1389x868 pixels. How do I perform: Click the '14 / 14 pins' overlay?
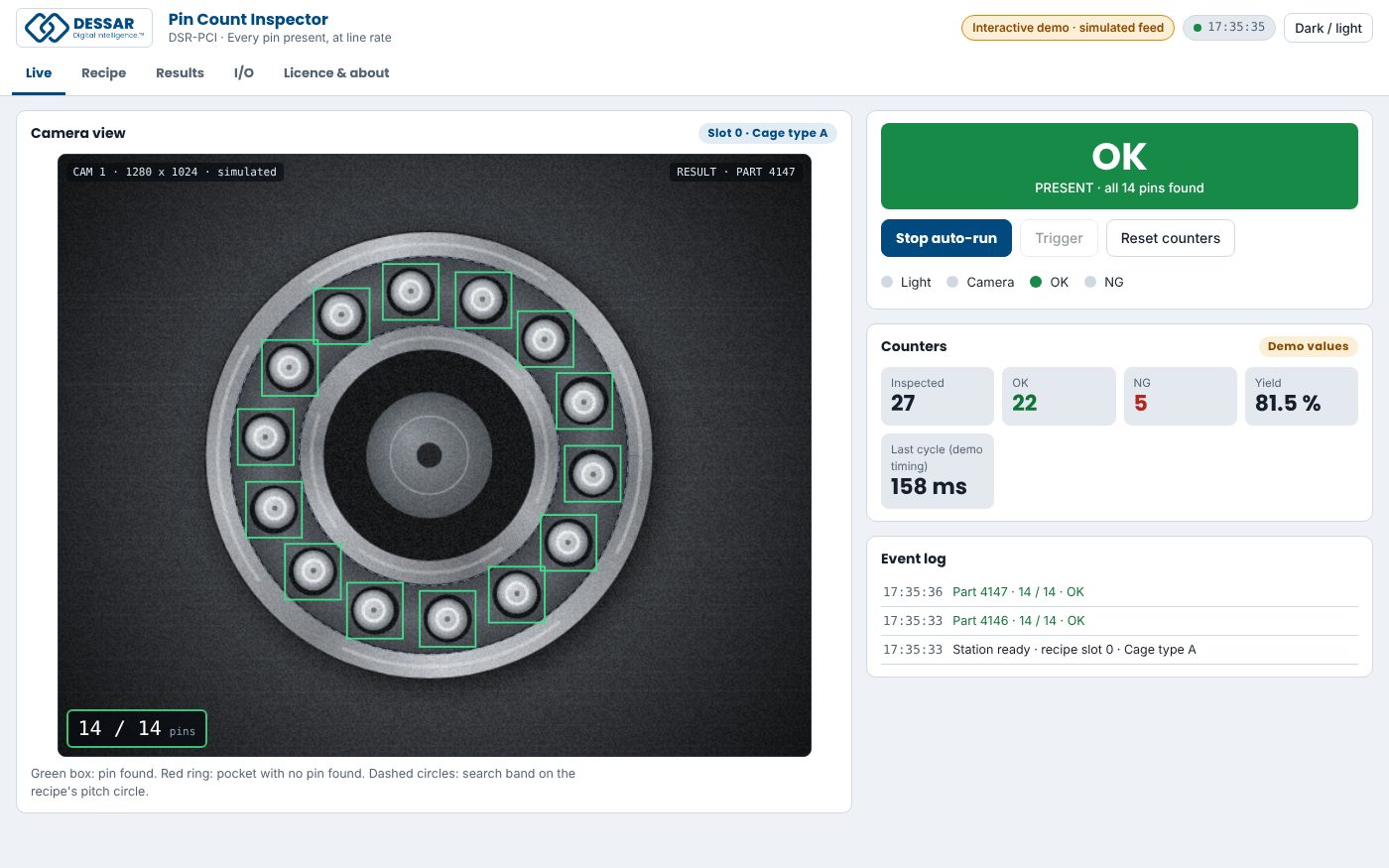tap(137, 729)
